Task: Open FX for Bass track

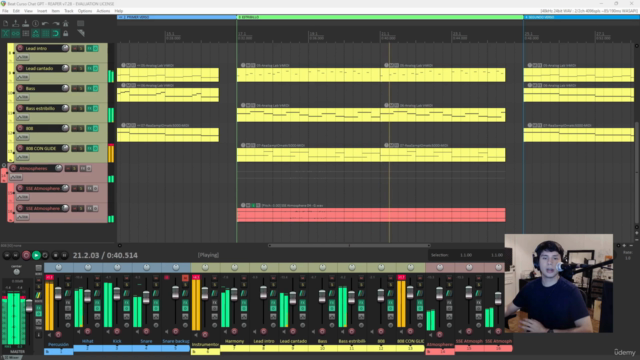Action: tap(89, 88)
